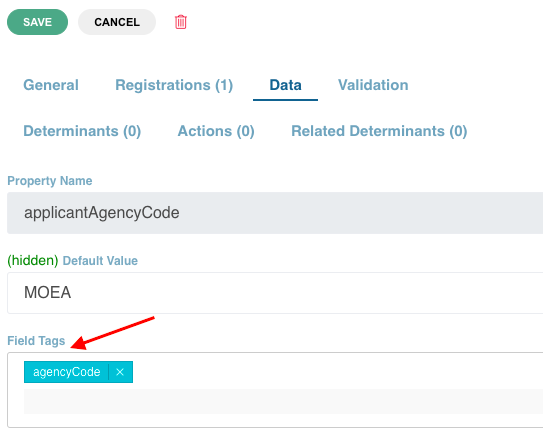Open the Actions (0) tab
543x440 pixels.
216,131
